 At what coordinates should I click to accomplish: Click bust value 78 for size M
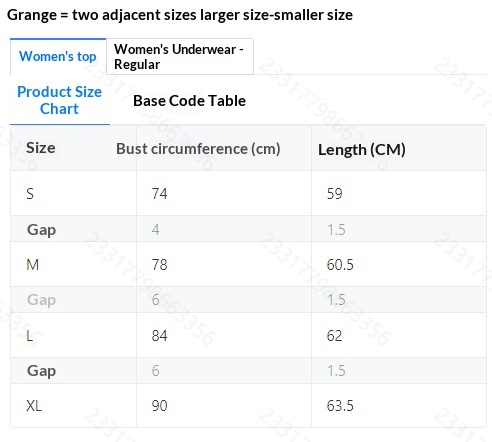pos(159,265)
